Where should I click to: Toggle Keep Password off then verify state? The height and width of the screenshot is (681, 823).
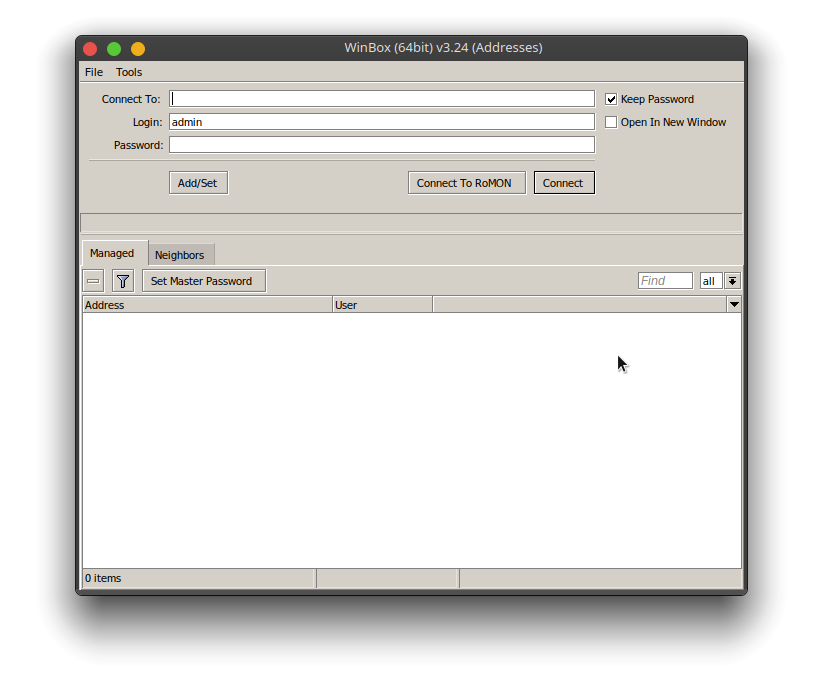pyautogui.click(x=611, y=98)
